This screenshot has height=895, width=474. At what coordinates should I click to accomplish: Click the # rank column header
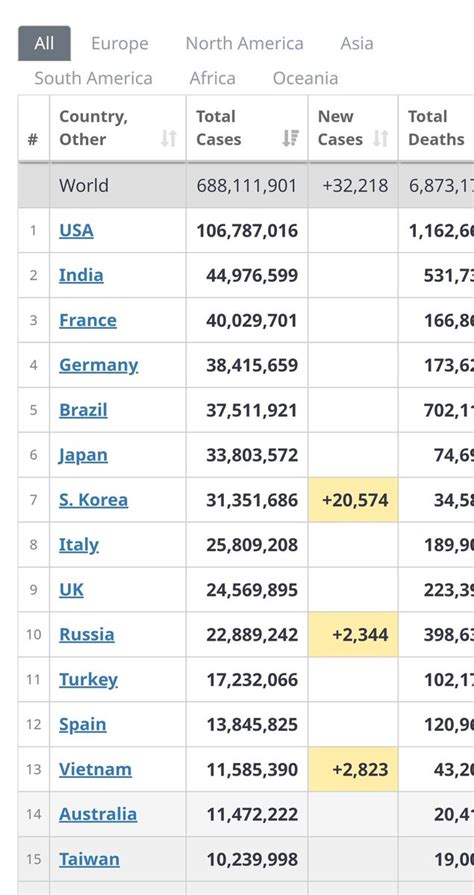click(34, 128)
